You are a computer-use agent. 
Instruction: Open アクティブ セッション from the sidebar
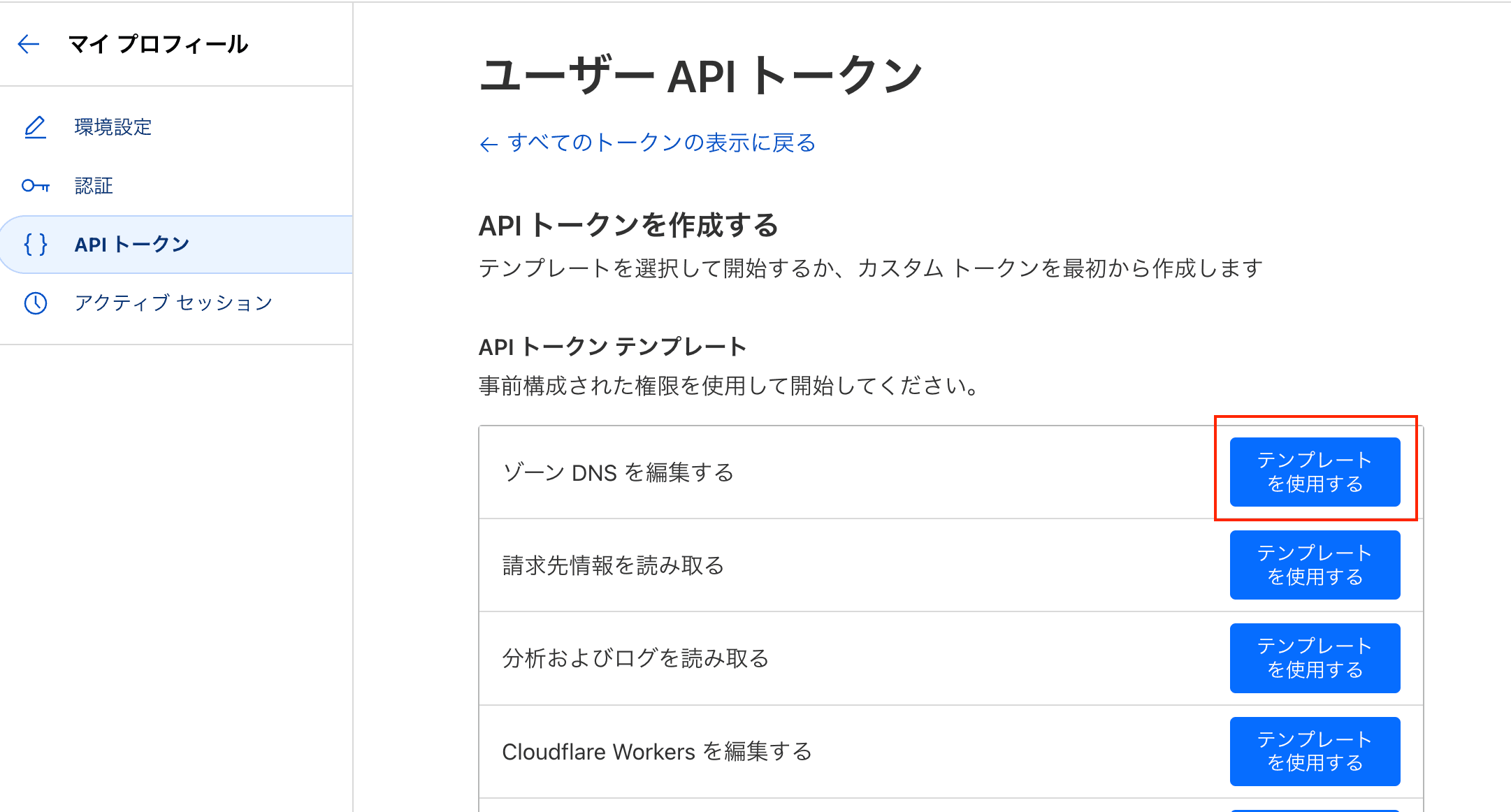coord(173,303)
